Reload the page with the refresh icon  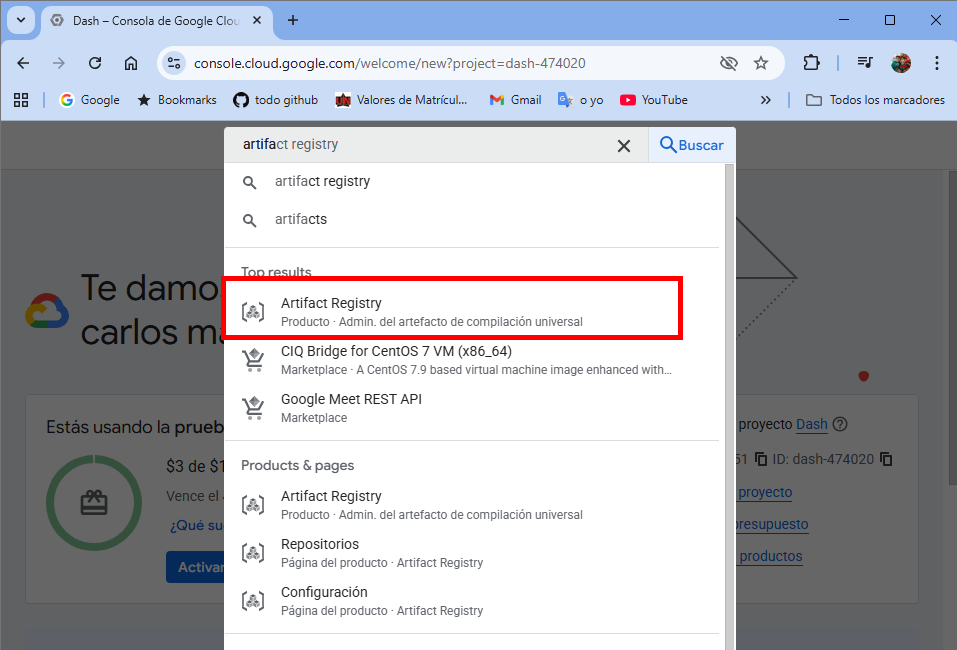[95, 63]
